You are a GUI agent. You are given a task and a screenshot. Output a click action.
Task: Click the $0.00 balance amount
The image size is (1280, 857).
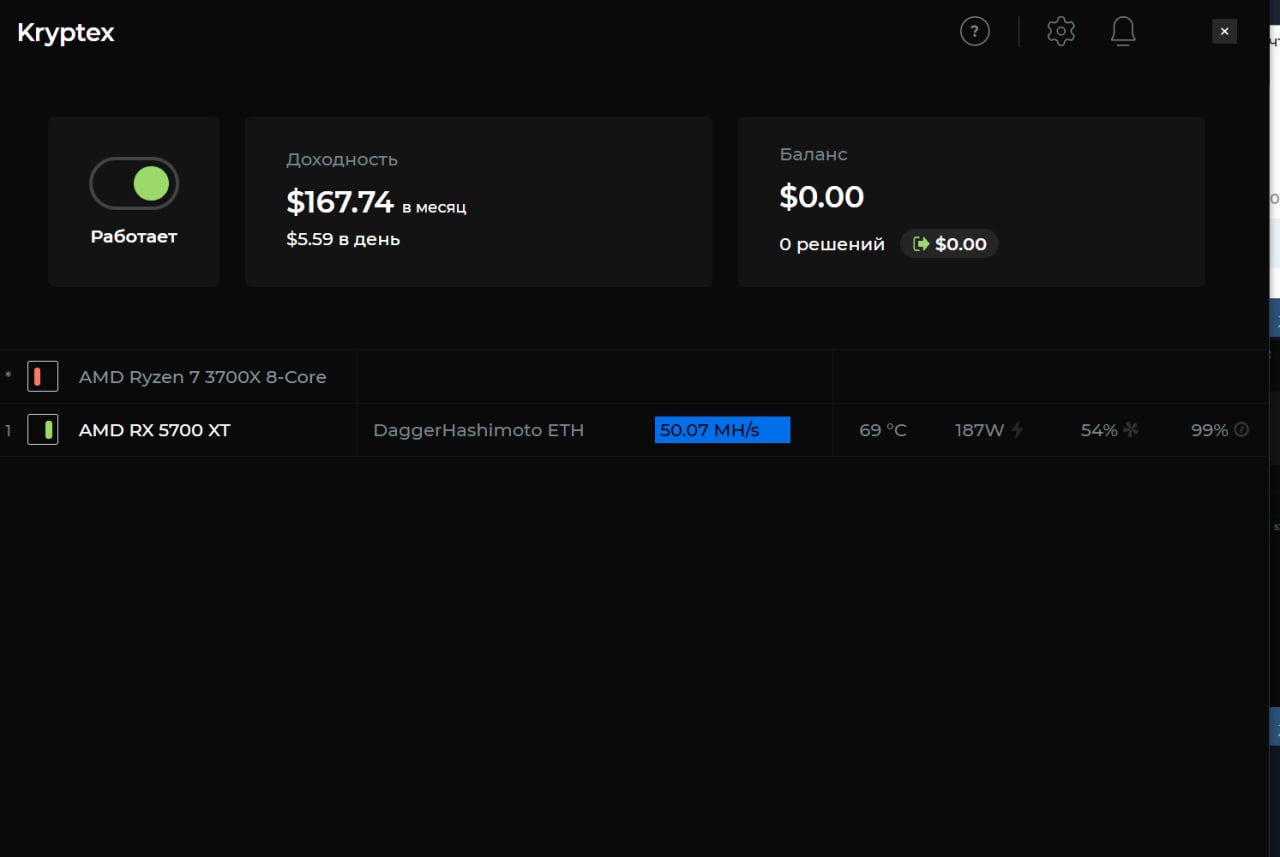tap(822, 197)
